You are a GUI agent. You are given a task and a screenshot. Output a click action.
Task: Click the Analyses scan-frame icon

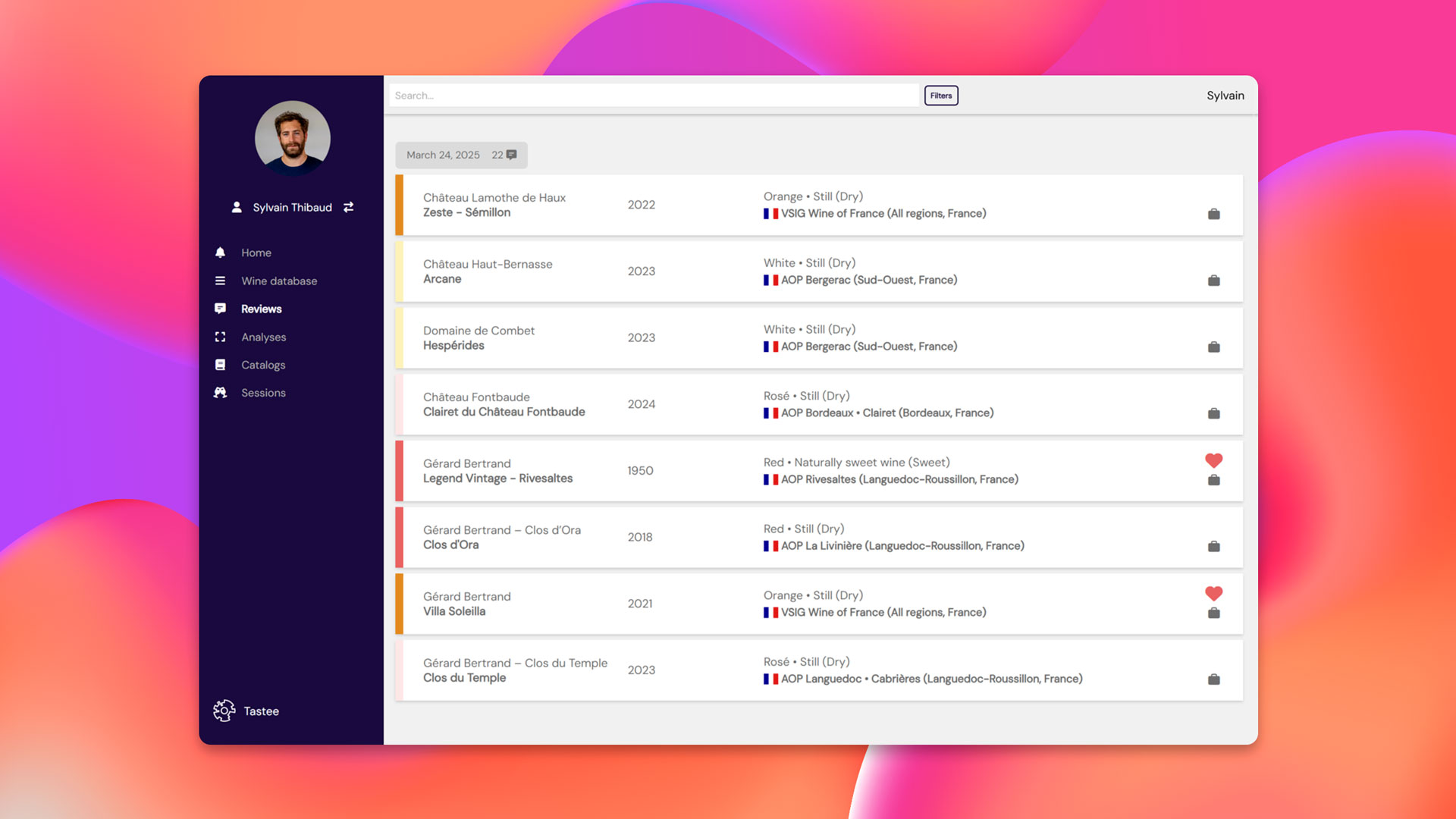220,337
